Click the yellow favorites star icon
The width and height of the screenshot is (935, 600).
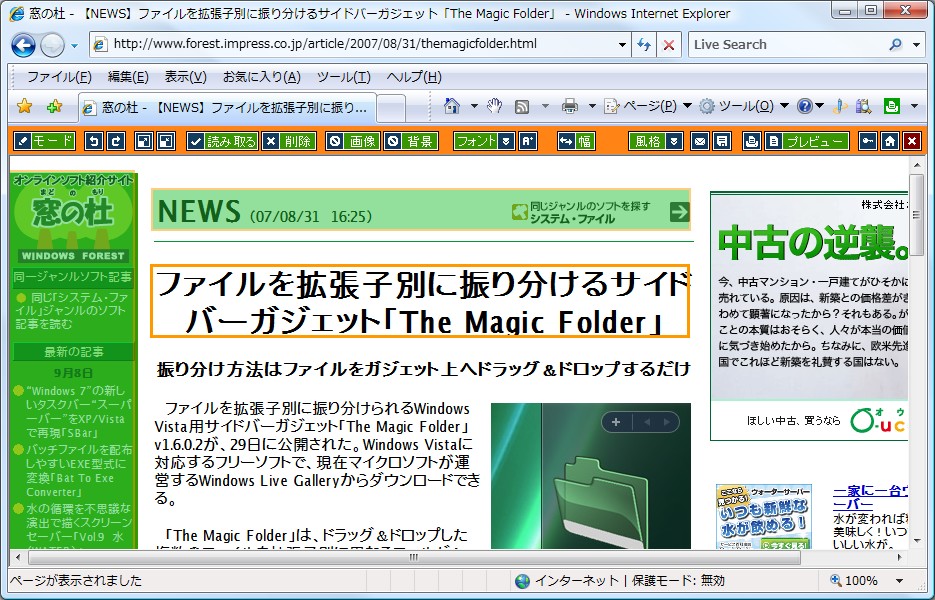click(23, 105)
